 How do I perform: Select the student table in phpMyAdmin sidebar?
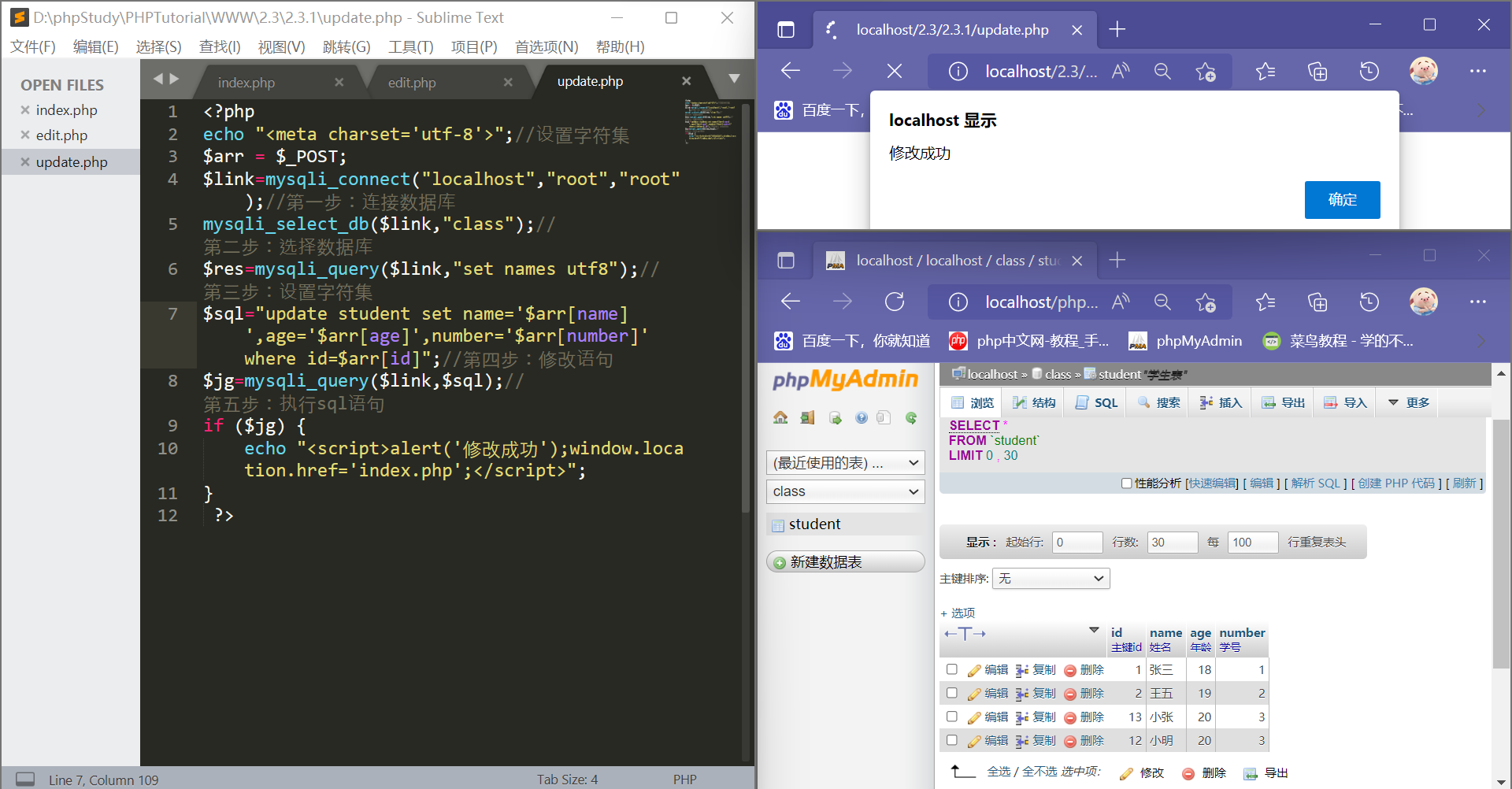click(x=814, y=524)
